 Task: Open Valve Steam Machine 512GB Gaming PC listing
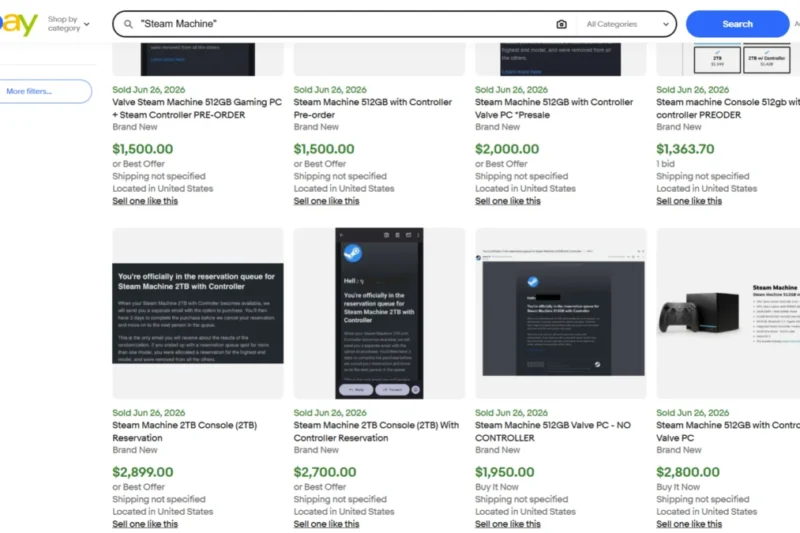point(197,108)
